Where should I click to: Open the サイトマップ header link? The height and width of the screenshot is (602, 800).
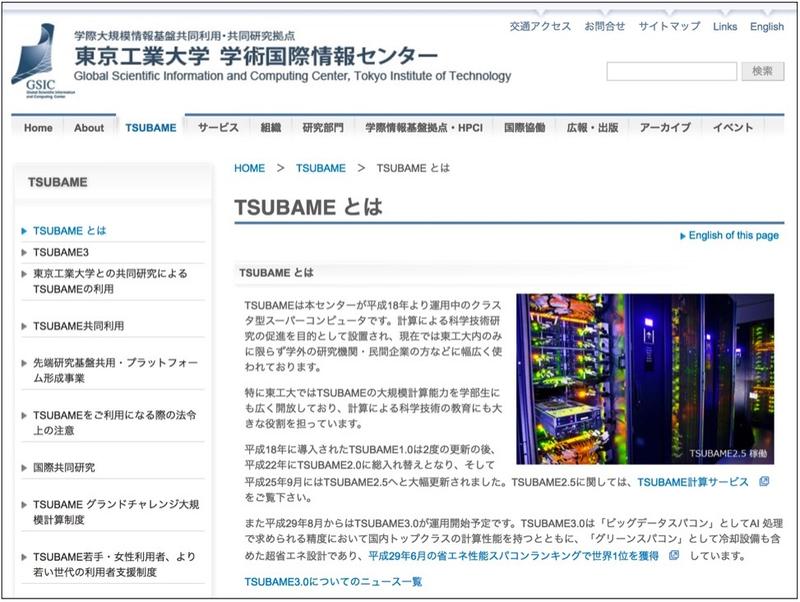(669, 27)
